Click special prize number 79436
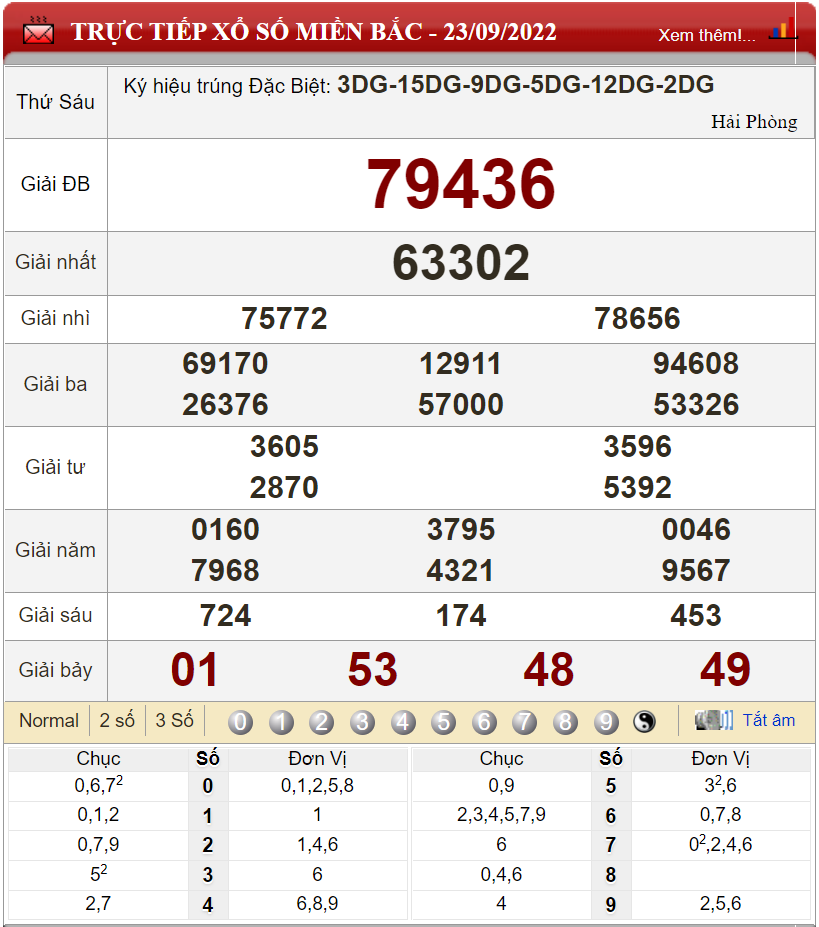The image size is (819, 927). coord(461,184)
